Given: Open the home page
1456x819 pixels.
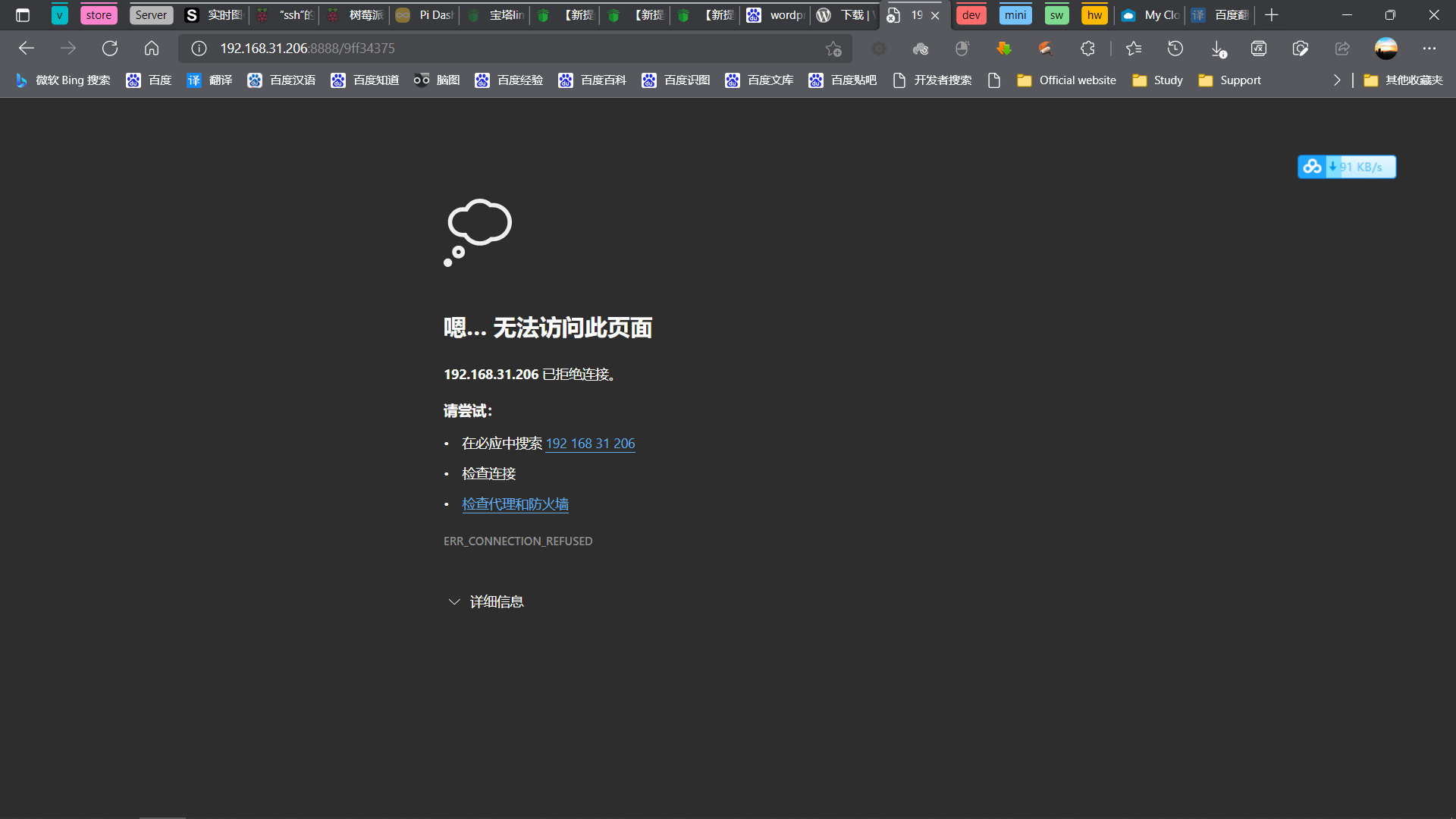Looking at the screenshot, I should pyautogui.click(x=152, y=49).
